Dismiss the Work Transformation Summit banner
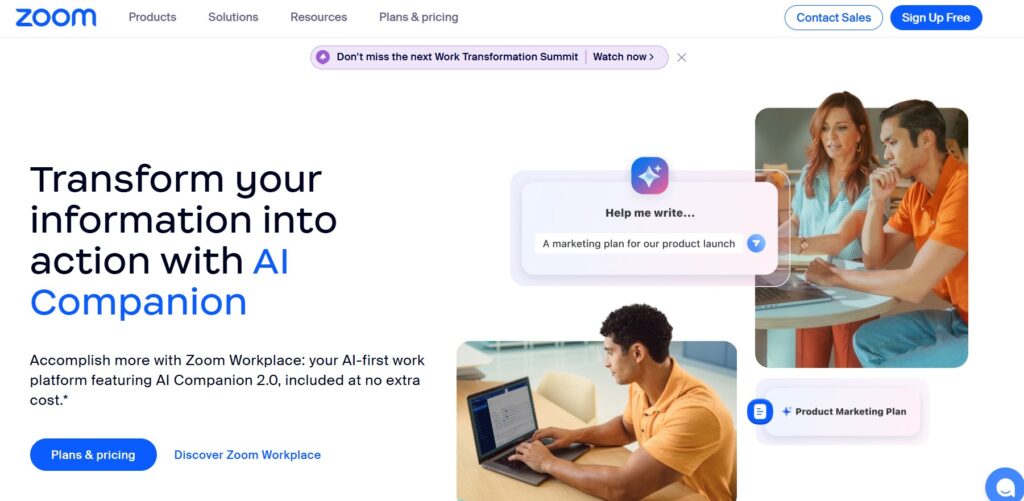This screenshot has height=501, width=1024. point(681,57)
